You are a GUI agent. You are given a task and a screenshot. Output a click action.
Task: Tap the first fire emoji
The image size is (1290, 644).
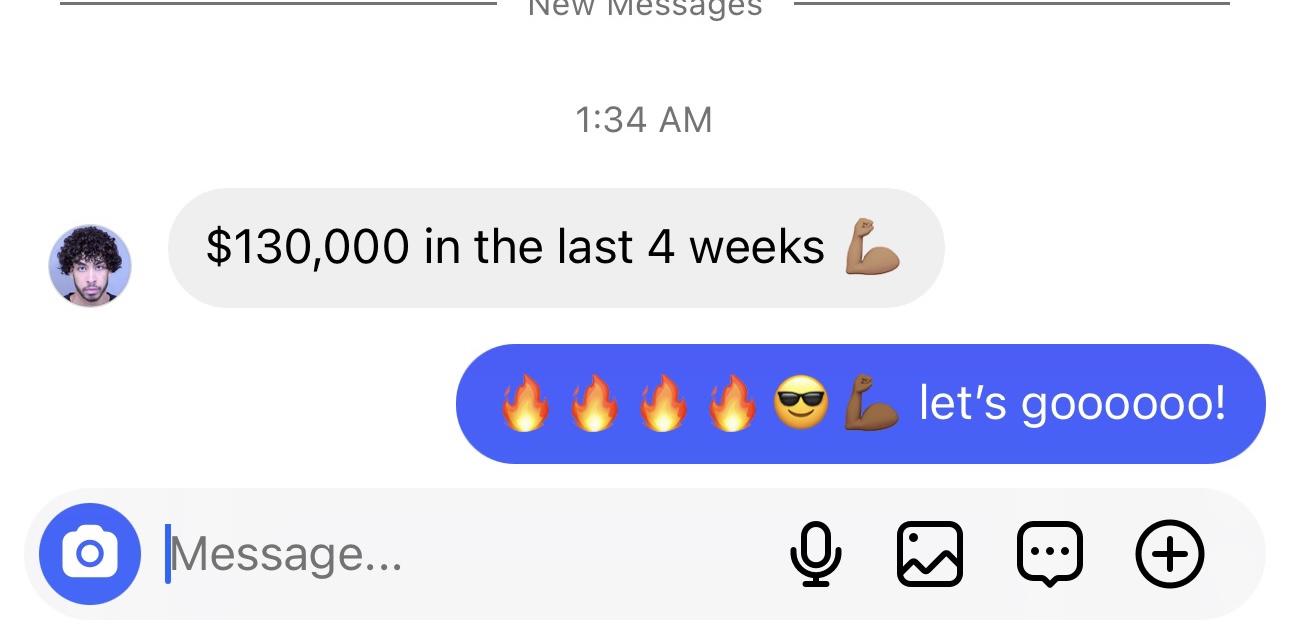point(526,403)
